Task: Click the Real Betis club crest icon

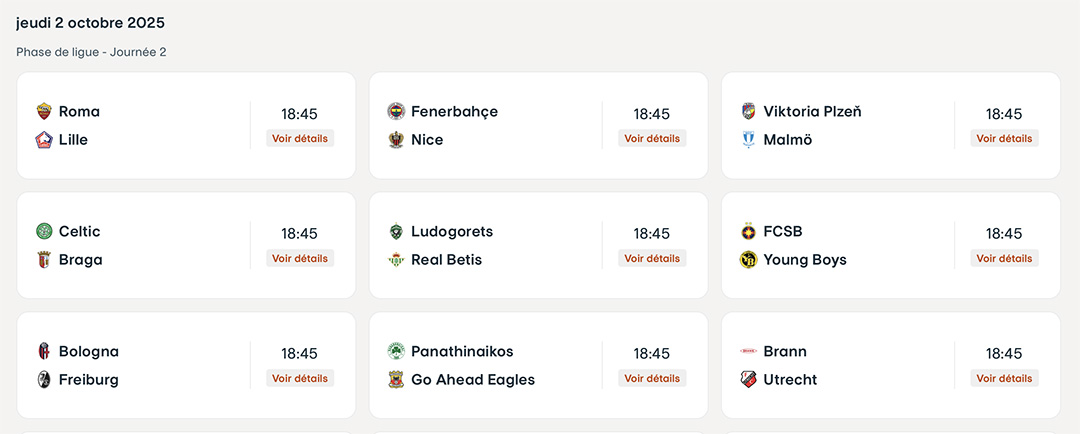Action: [x=396, y=260]
